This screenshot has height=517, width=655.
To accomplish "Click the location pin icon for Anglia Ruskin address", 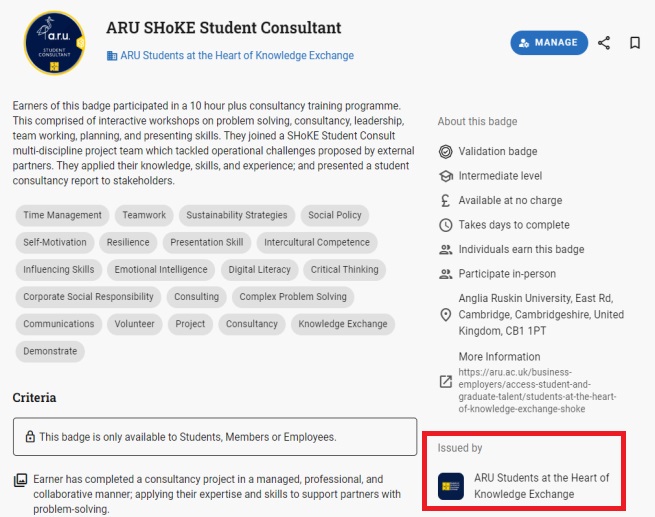I will (445, 314).
